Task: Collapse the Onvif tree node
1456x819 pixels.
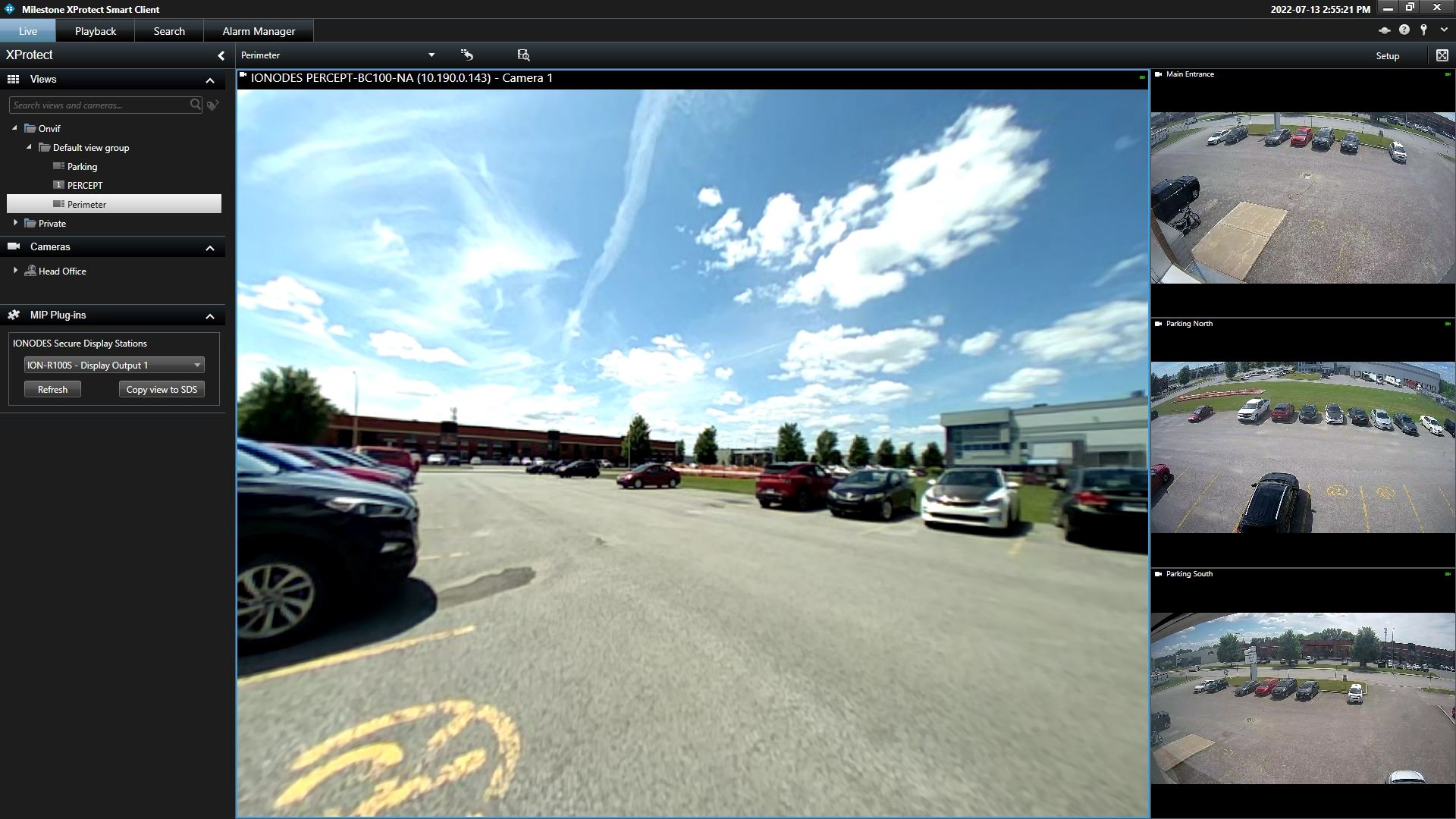Action: pyautogui.click(x=14, y=128)
